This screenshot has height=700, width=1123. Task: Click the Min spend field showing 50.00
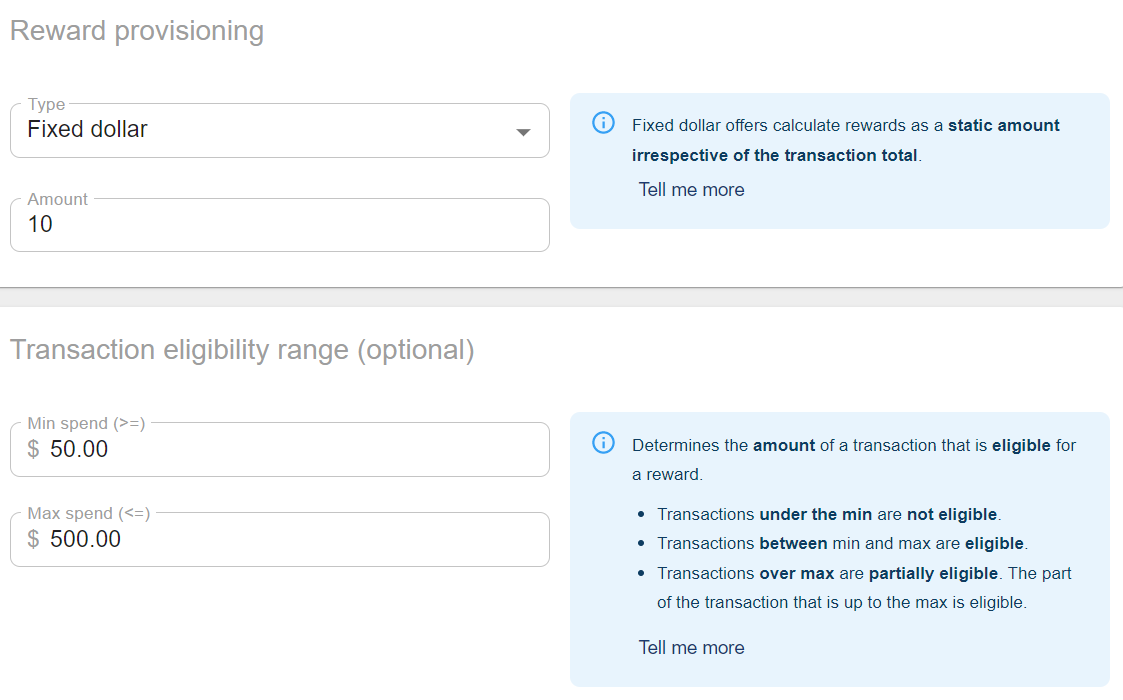click(x=280, y=449)
